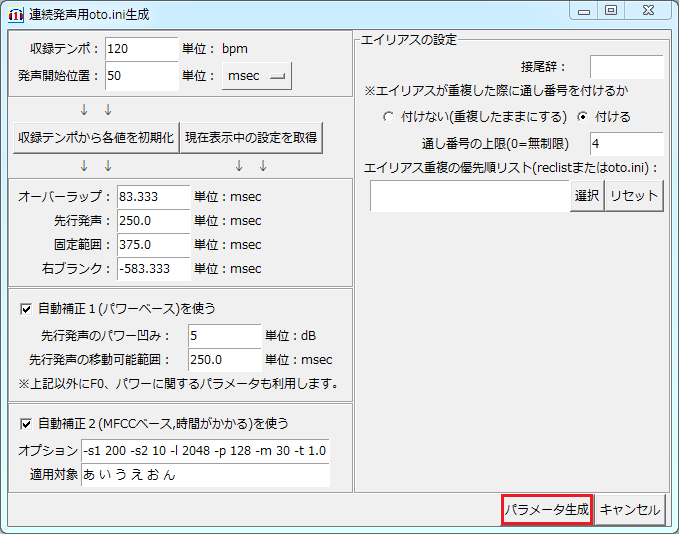Viewport: 679px width, 534px height.
Task: Toggle 自動補正2(MFCCベース) checkbox
Action: click(26, 424)
